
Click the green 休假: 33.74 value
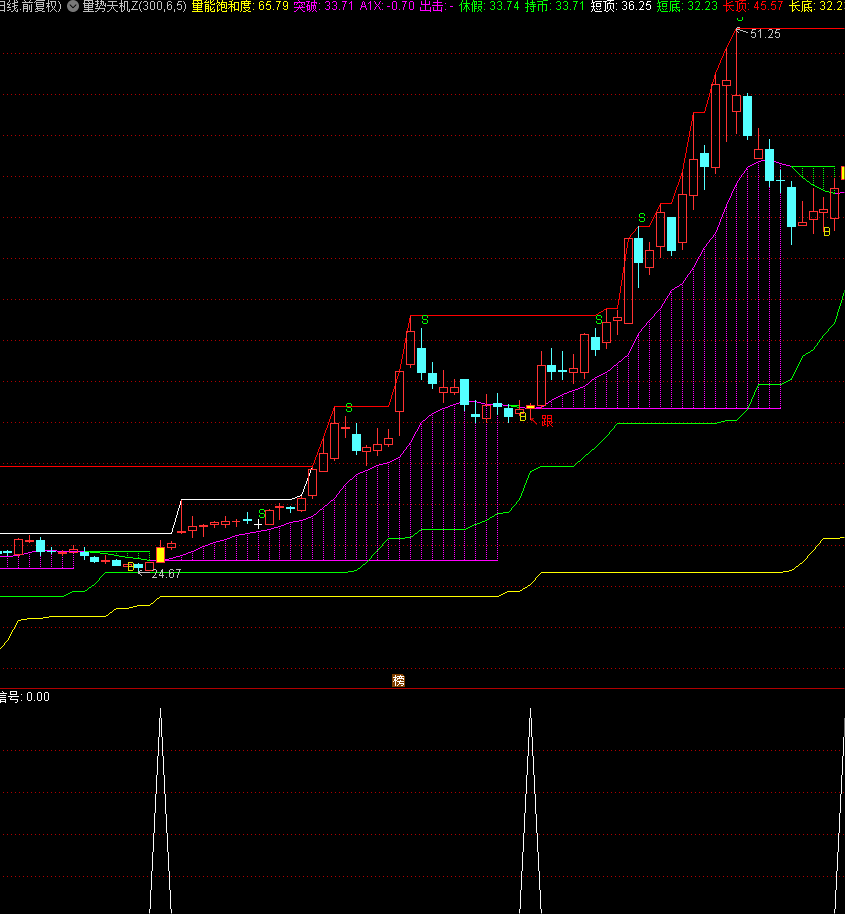pos(489,6)
